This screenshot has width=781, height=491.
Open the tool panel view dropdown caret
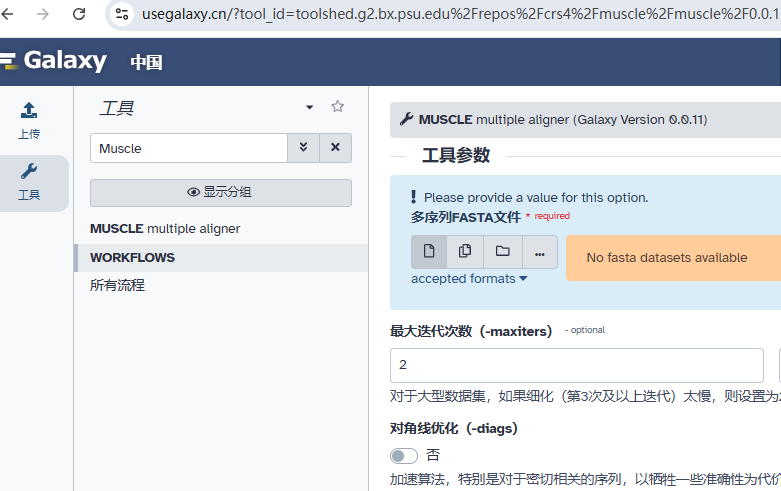(309, 107)
